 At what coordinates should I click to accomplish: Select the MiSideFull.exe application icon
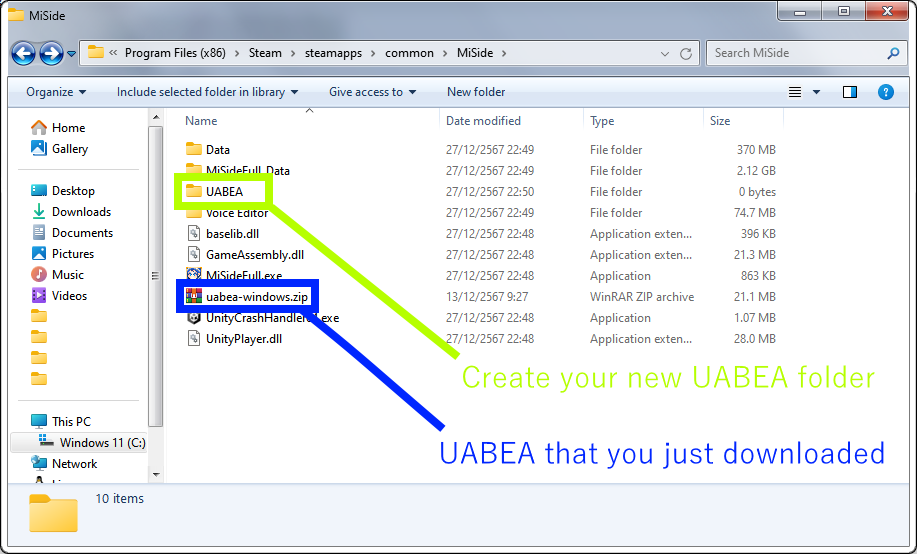(x=194, y=274)
